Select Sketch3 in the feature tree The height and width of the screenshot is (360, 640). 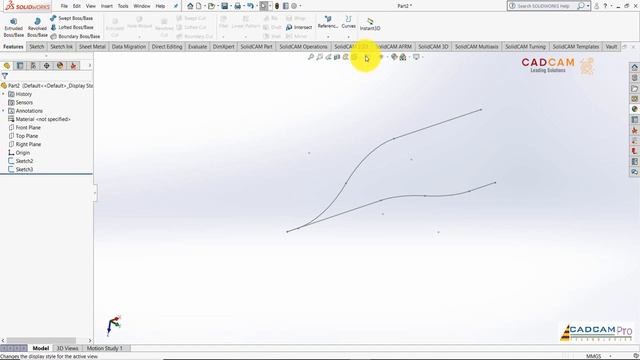point(20,169)
